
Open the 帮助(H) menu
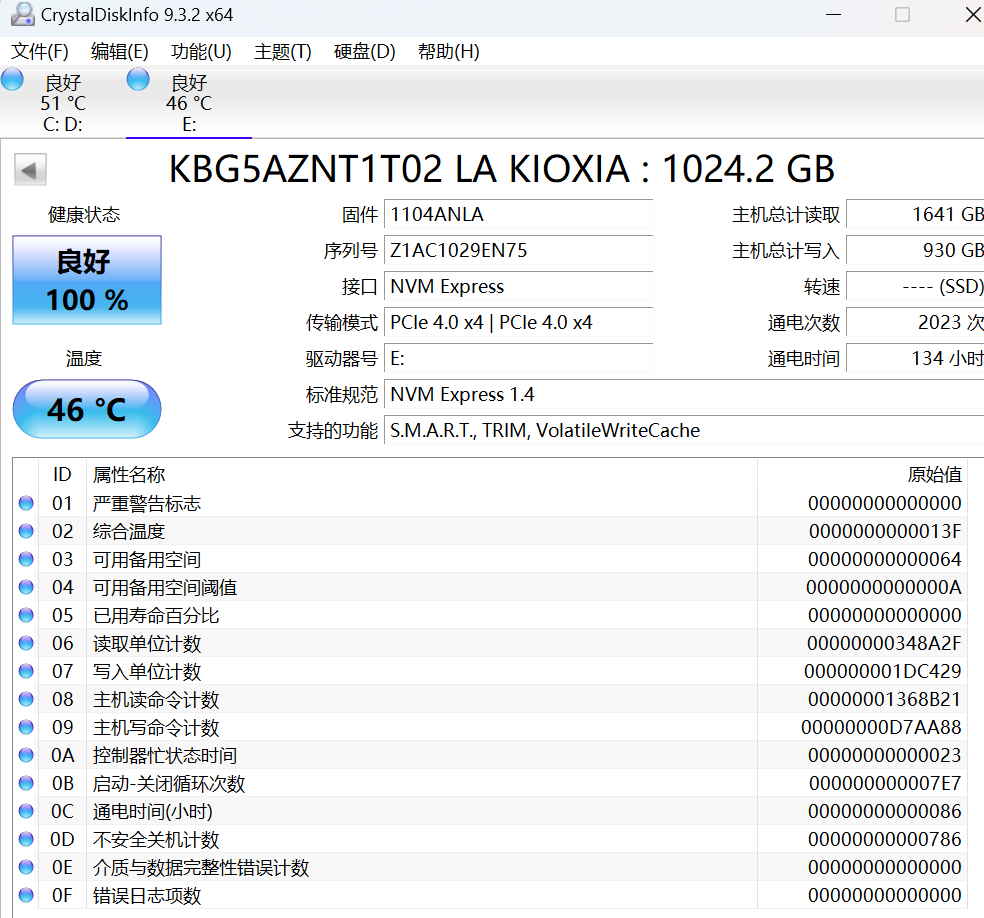coord(449,51)
